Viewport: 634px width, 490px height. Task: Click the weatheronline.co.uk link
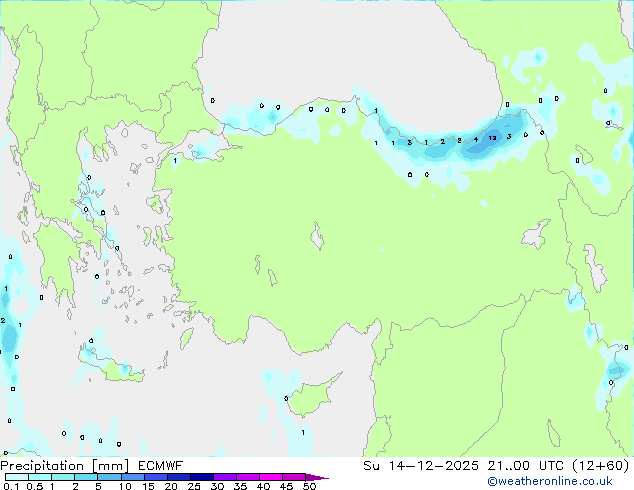pos(550,482)
